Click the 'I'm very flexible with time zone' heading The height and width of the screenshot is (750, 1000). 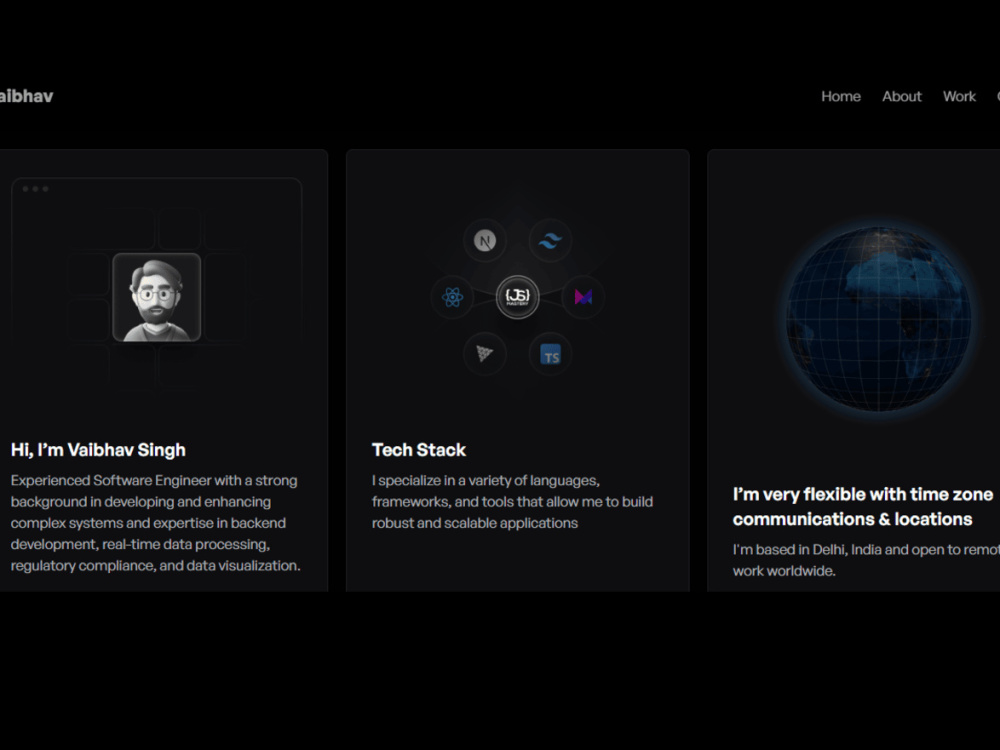coord(862,506)
